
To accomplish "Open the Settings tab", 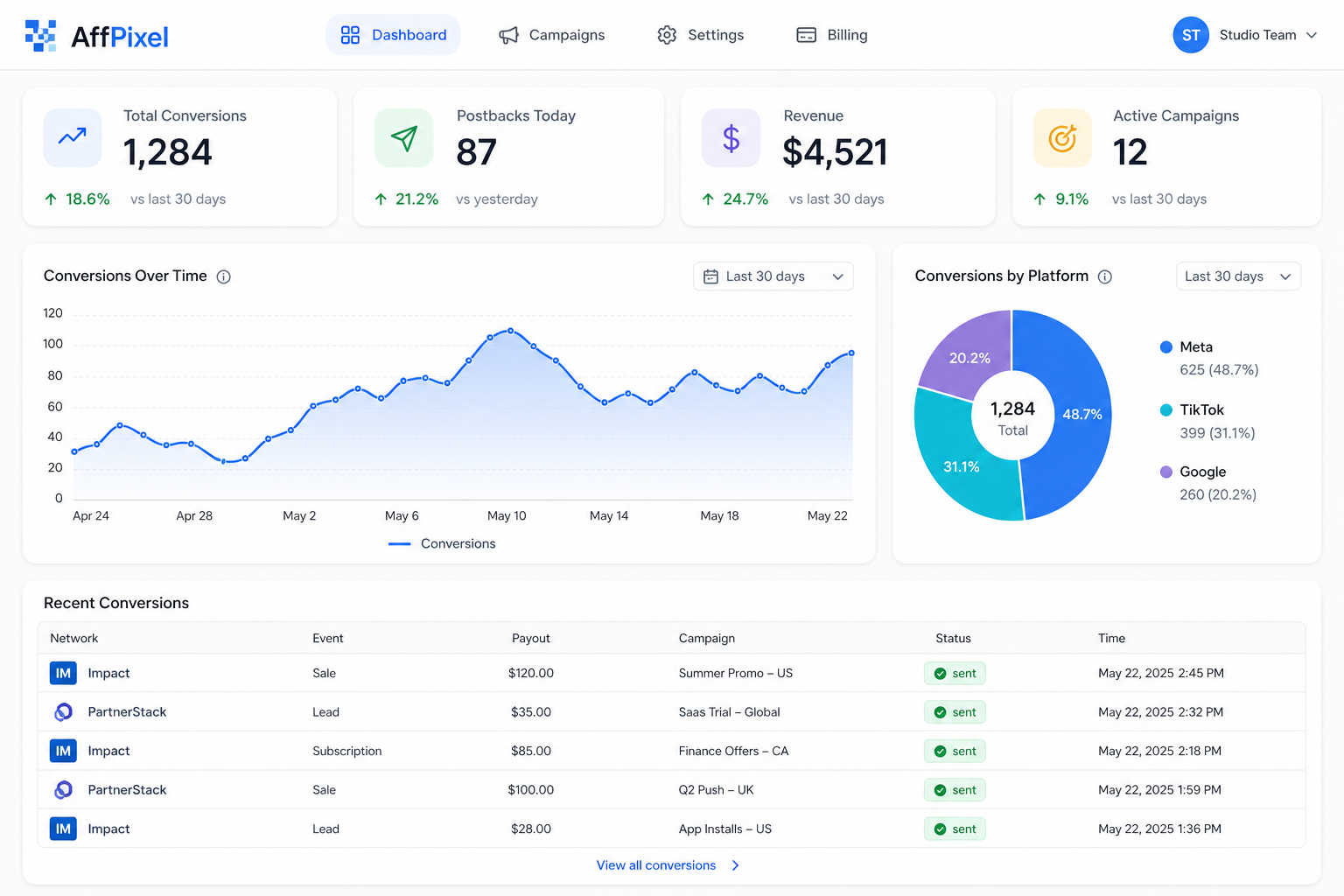I will coord(700,35).
